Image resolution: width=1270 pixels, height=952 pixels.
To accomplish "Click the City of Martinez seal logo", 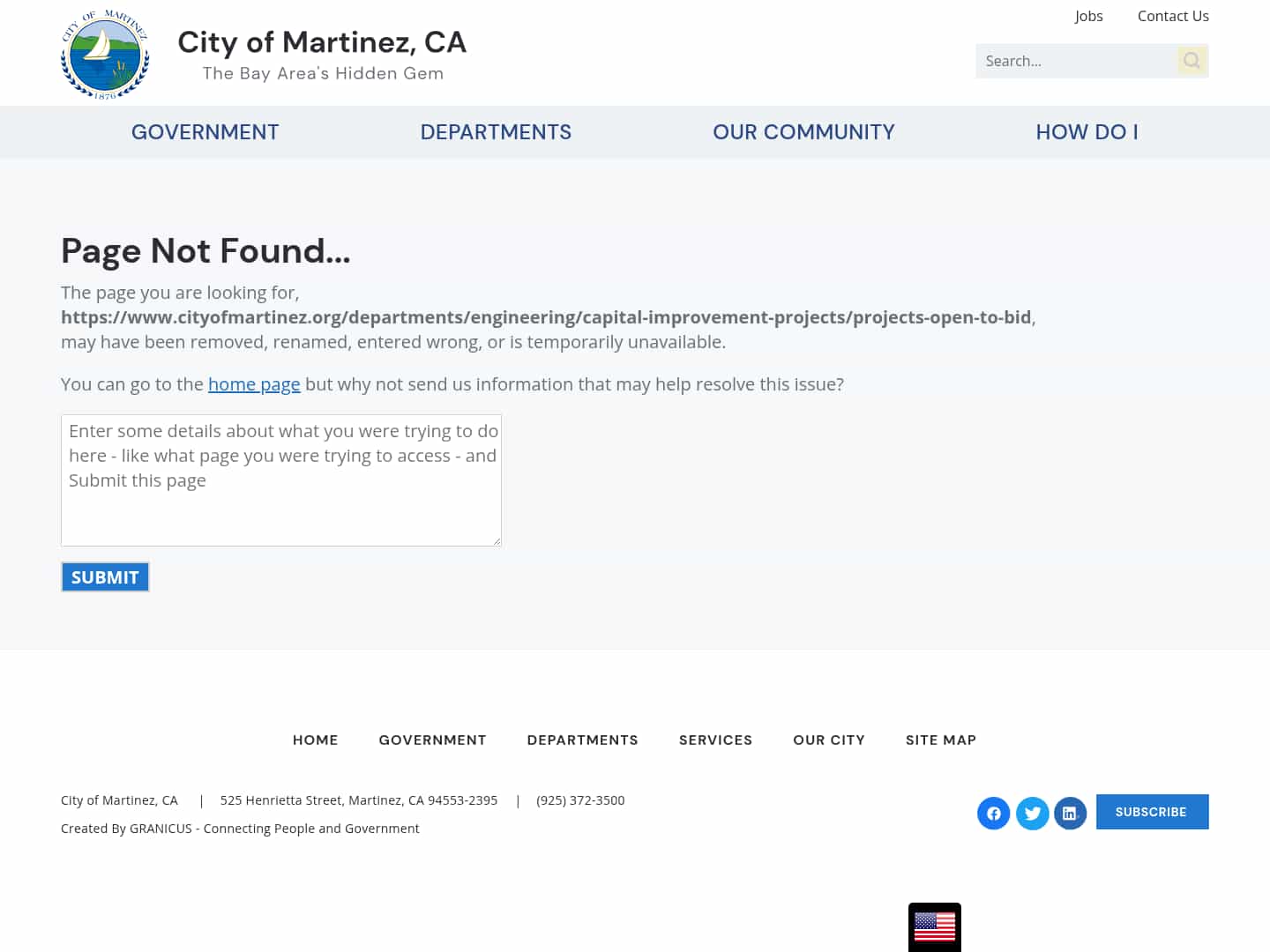I will coord(105,53).
